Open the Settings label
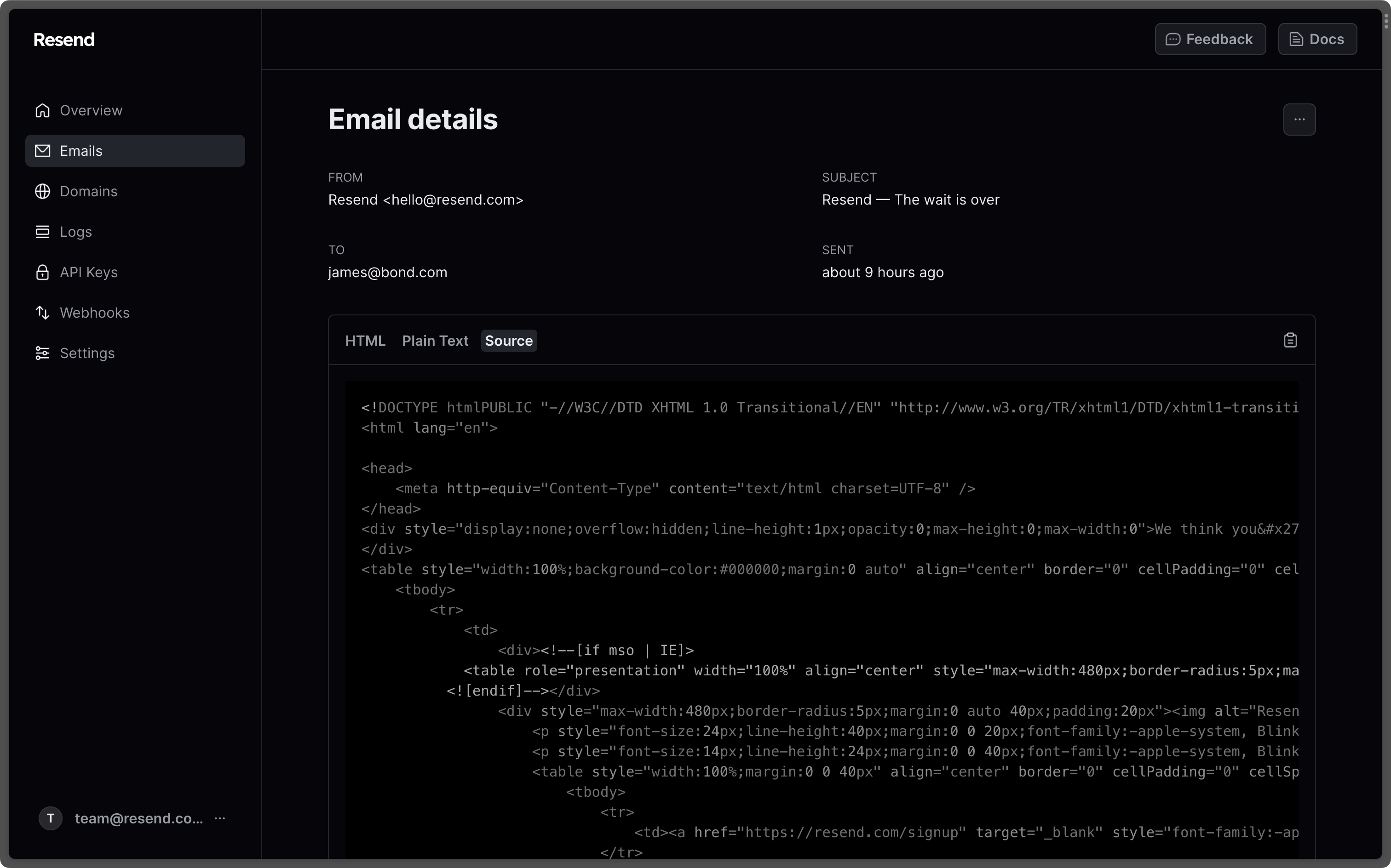Viewport: 1391px width, 868px height. 87,353
